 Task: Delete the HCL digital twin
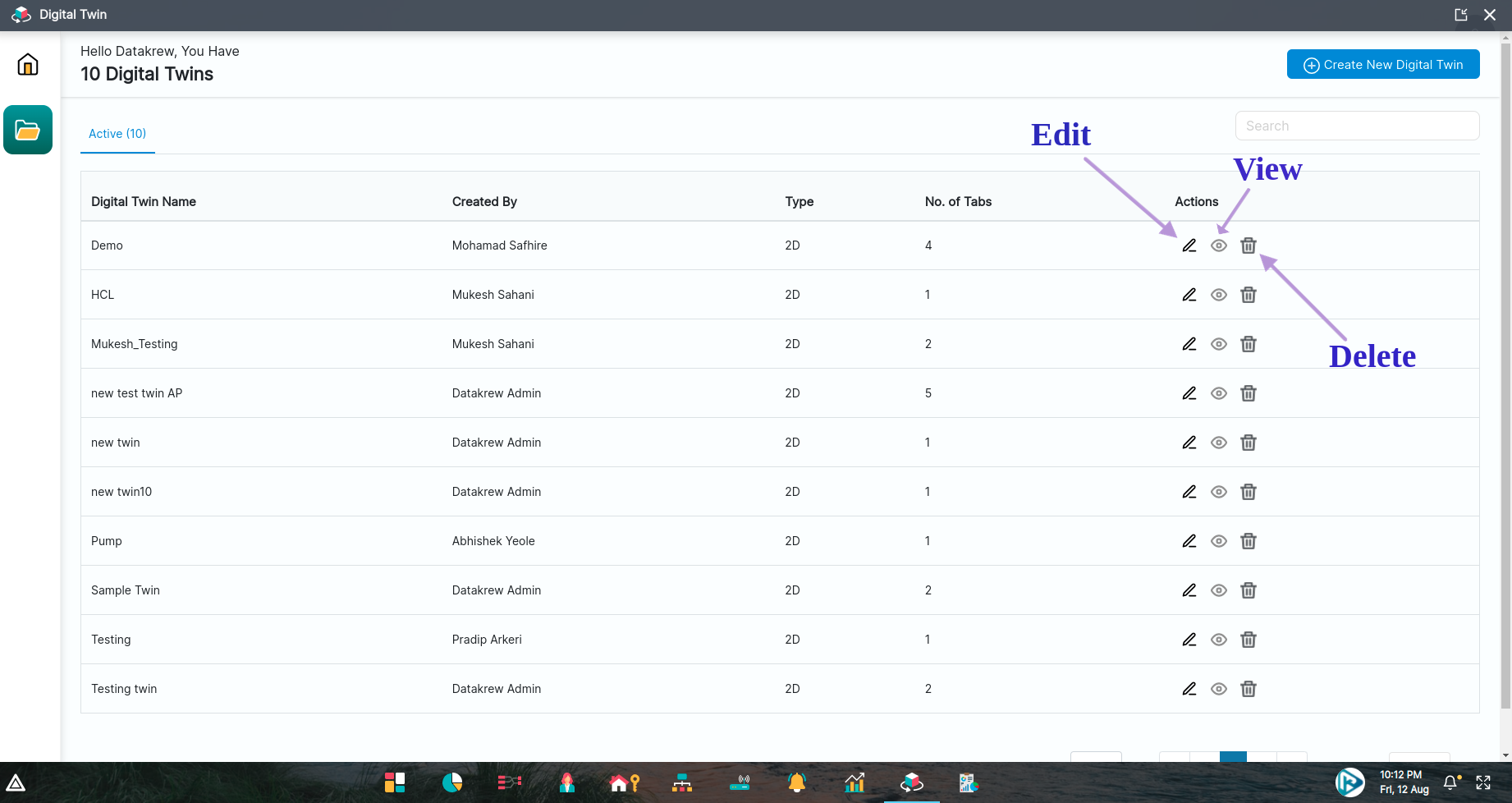[1248, 295]
